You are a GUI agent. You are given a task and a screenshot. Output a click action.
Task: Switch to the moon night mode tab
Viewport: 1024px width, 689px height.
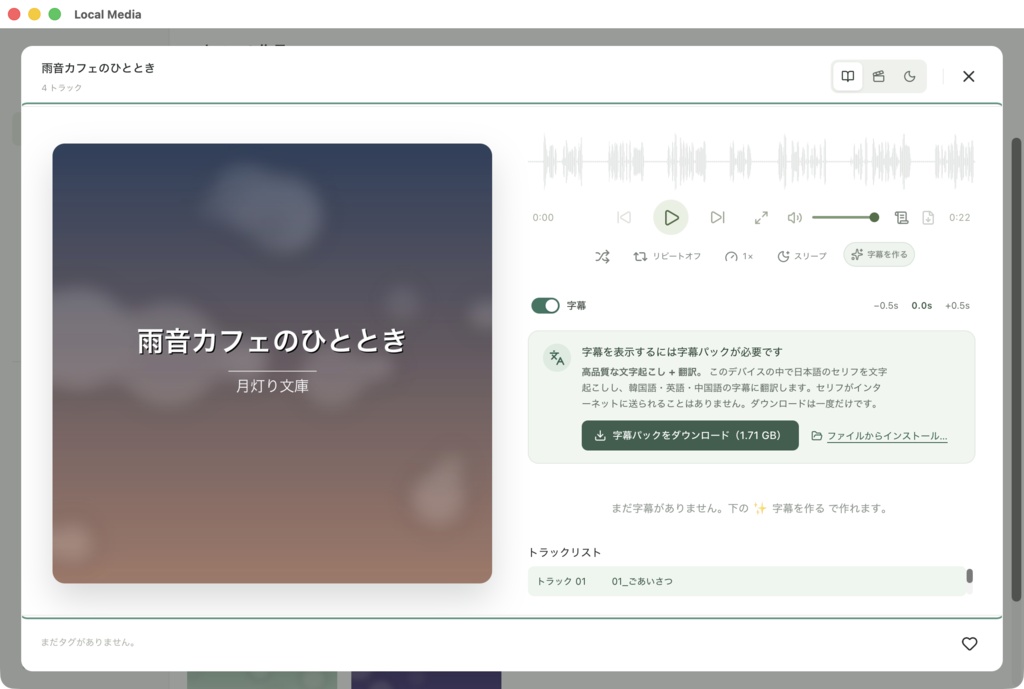point(909,76)
